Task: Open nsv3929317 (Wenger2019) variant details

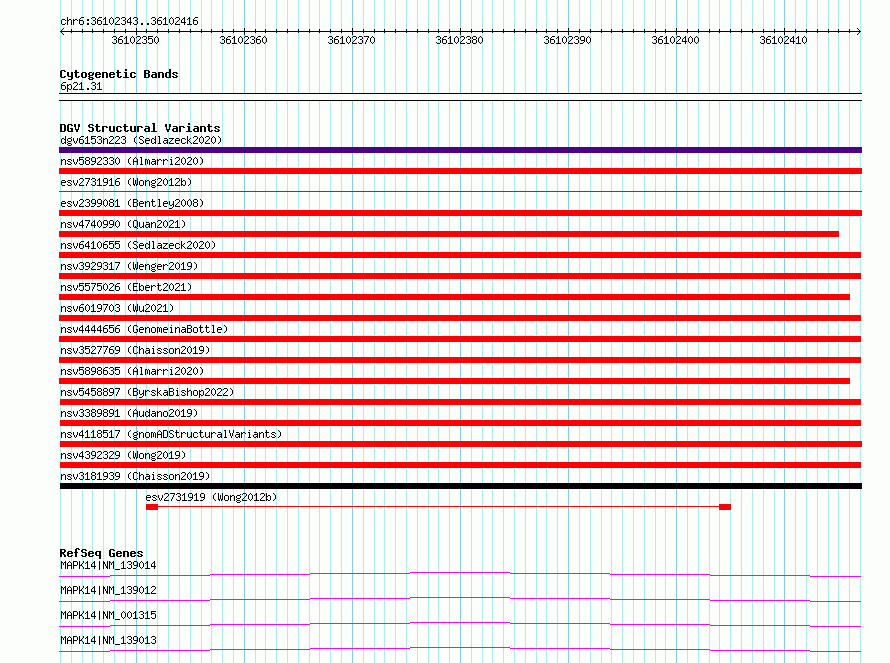Action: pos(129,266)
